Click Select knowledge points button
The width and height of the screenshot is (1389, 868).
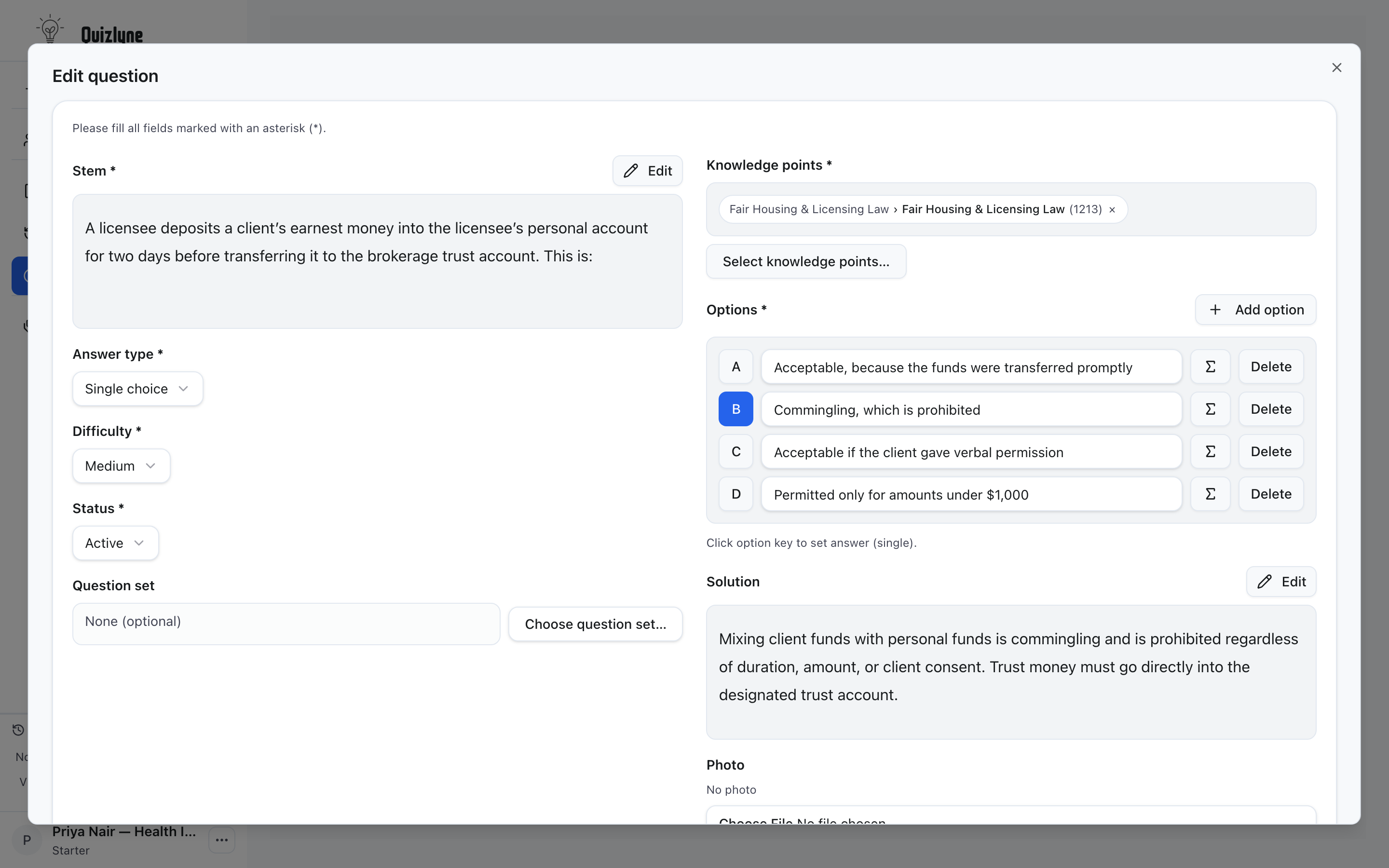pyautogui.click(x=806, y=262)
